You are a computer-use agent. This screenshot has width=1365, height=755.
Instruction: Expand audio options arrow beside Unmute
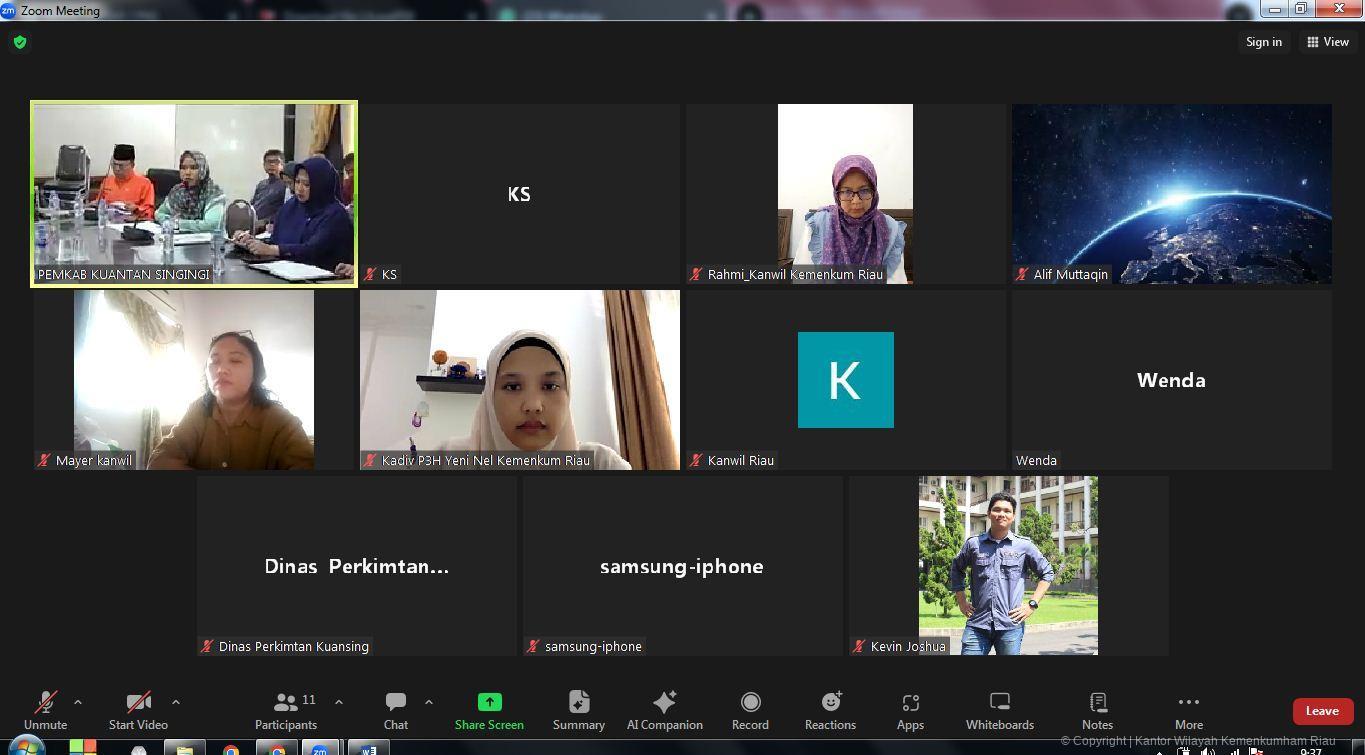pos(78,702)
